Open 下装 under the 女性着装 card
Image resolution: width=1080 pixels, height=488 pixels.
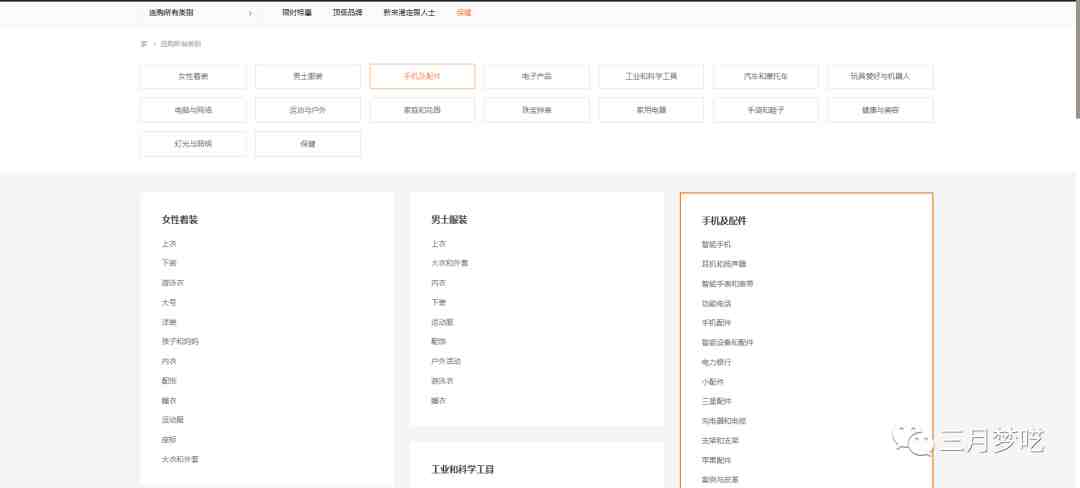(169, 263)
